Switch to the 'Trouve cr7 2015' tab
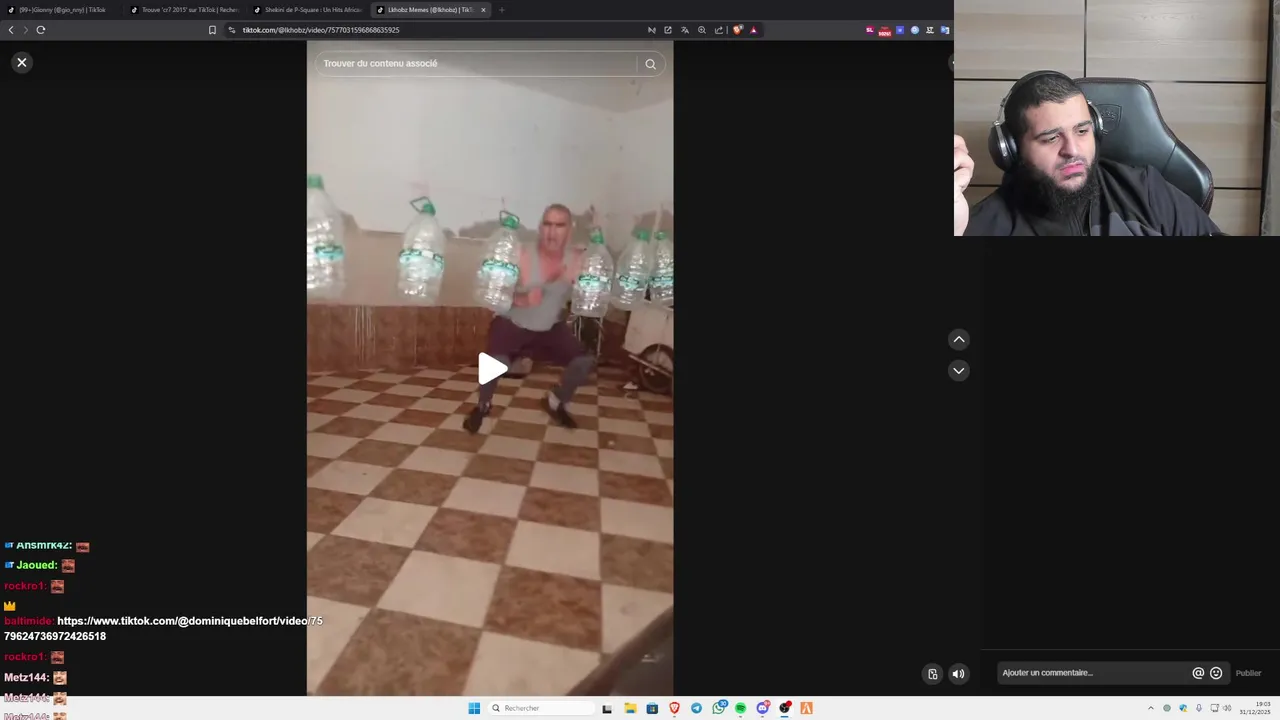1280x720 pixels. [x=185, y=10]
